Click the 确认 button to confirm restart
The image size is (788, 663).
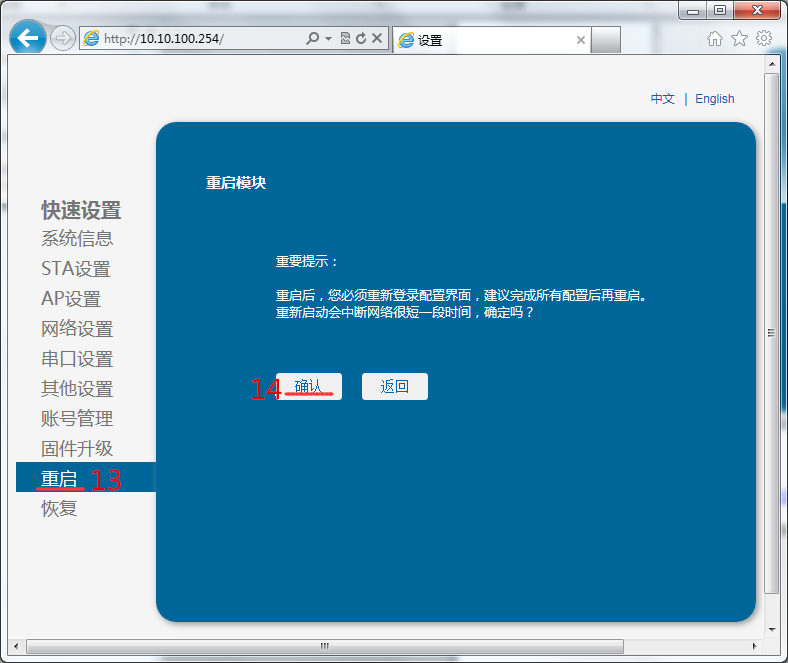point(309,387)
